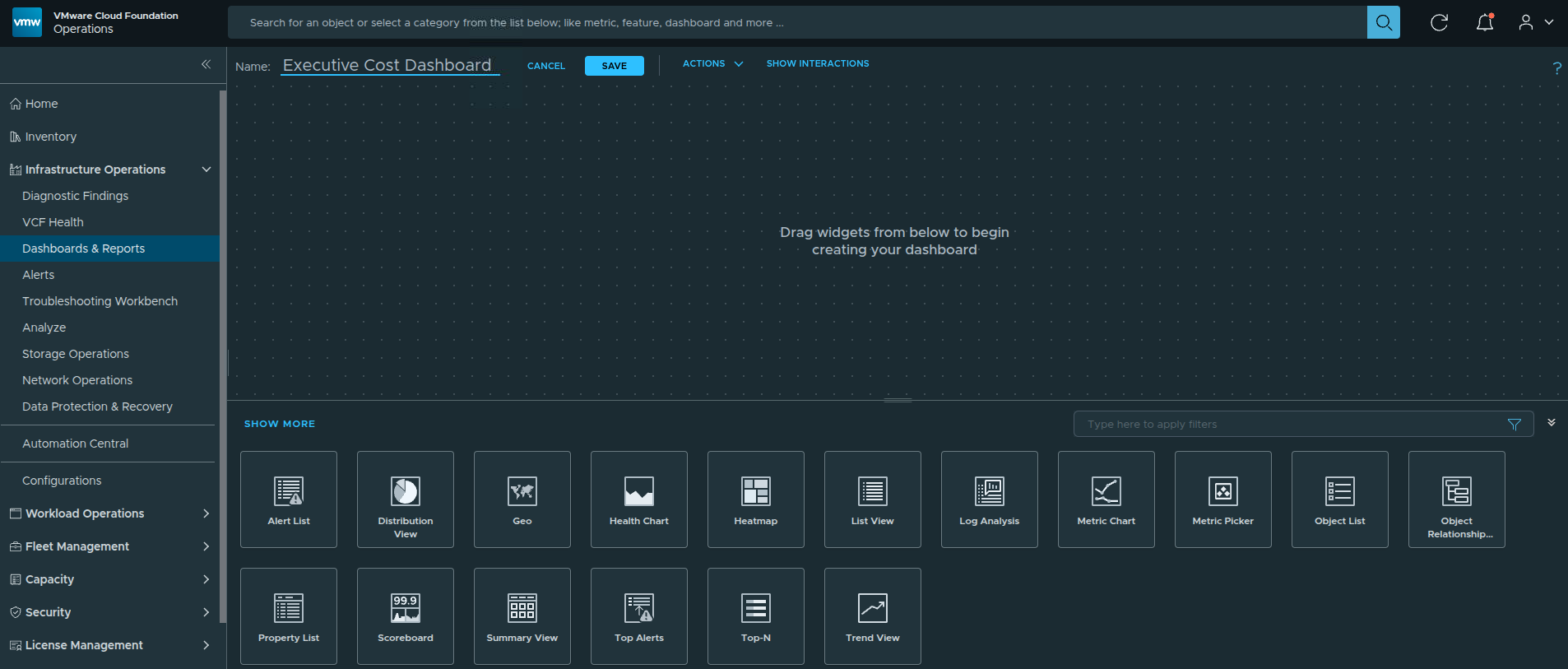
Task: Open Dashboards & Reports
Action: [109, 249]
